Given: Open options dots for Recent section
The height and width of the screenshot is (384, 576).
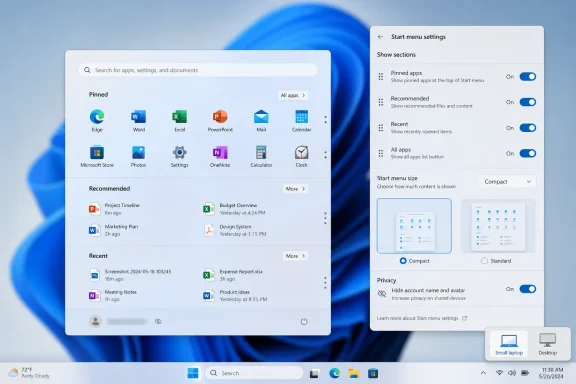Looking at the screenshot, I should click(x=325, y=282).
